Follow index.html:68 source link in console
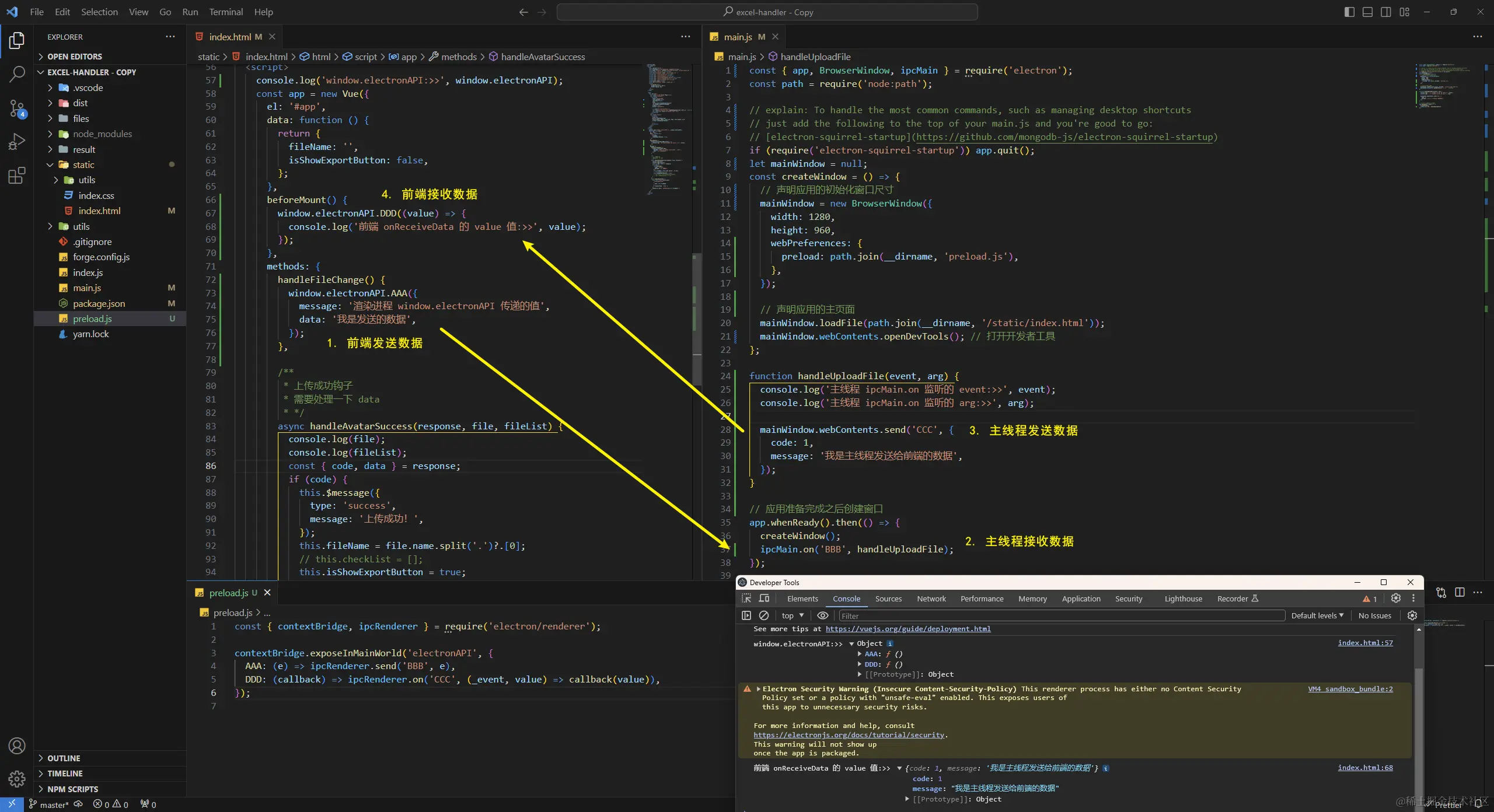1494x812 pixels. [1365, 768]
